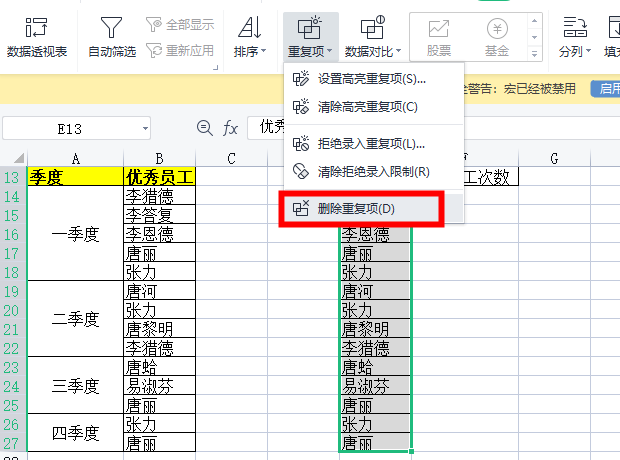The height and width of the screenshot is (460, 620).
Task: Click the zoom magnifier icon beside fx
Action: click(204, 128)
